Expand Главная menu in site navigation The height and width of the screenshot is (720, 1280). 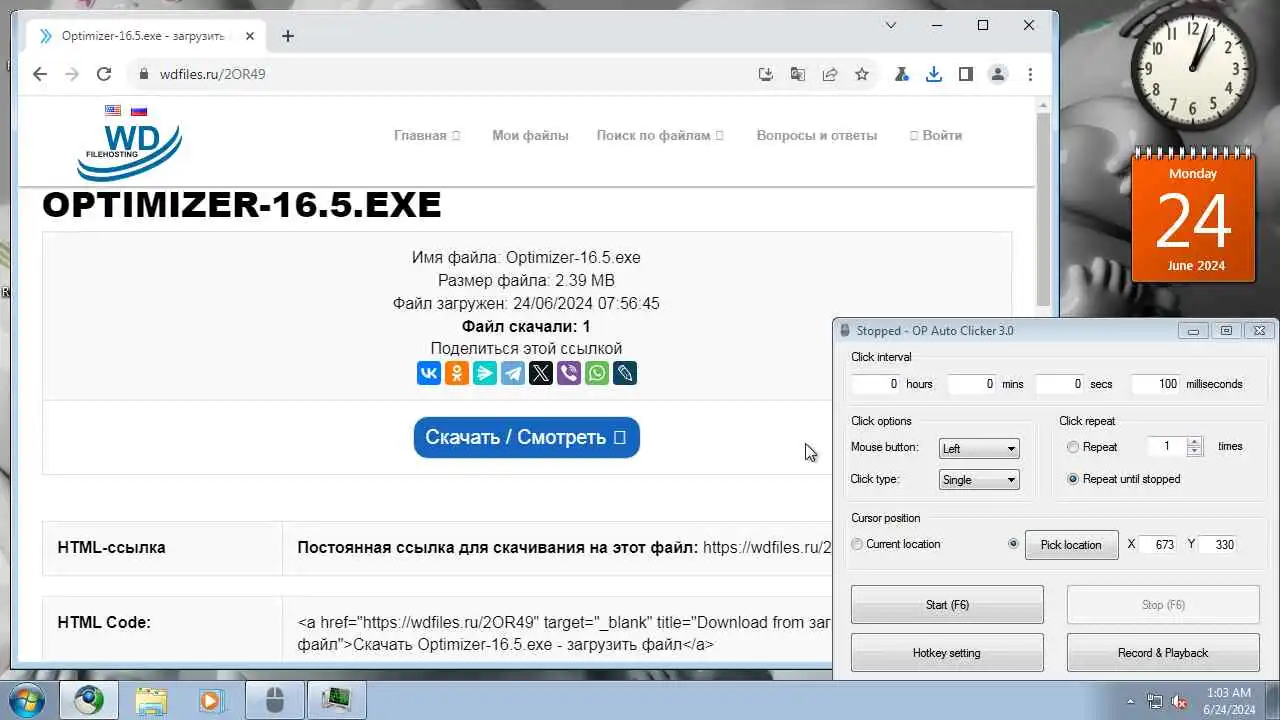[427, 135]
